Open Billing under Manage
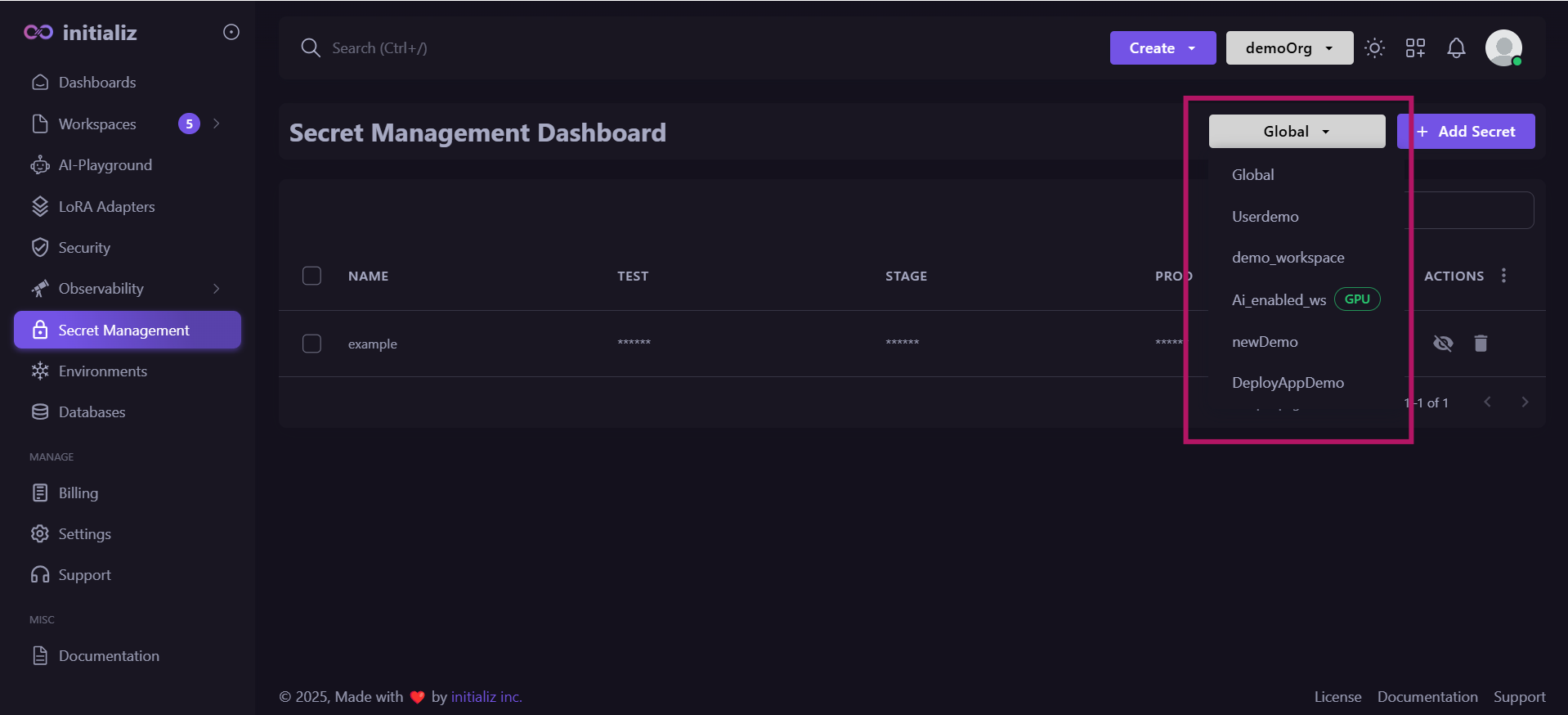1568x715 pixels. [128, 492]
